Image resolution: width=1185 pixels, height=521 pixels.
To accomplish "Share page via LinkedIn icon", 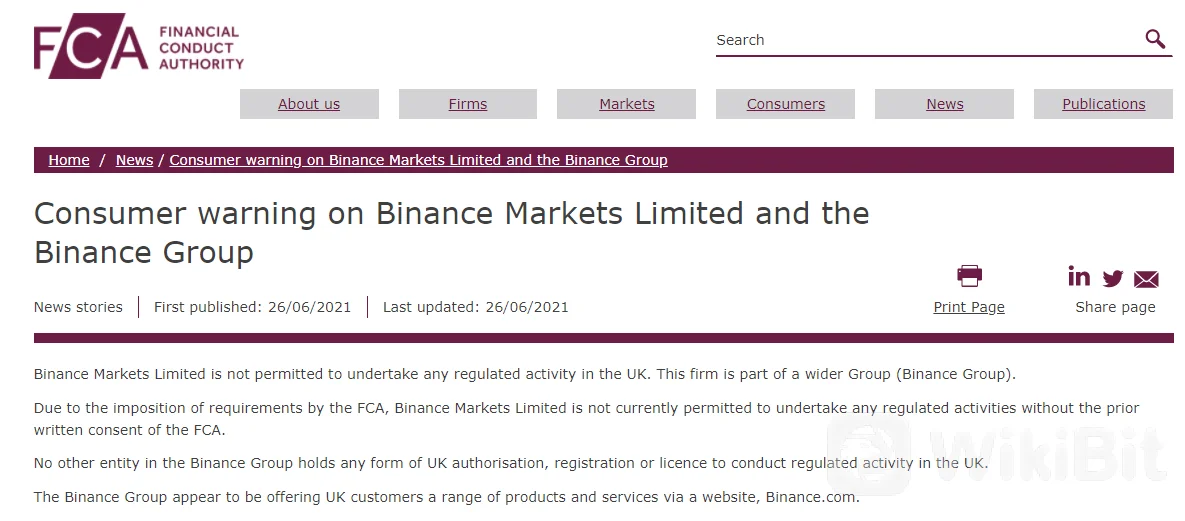I will pos(1079,277).
